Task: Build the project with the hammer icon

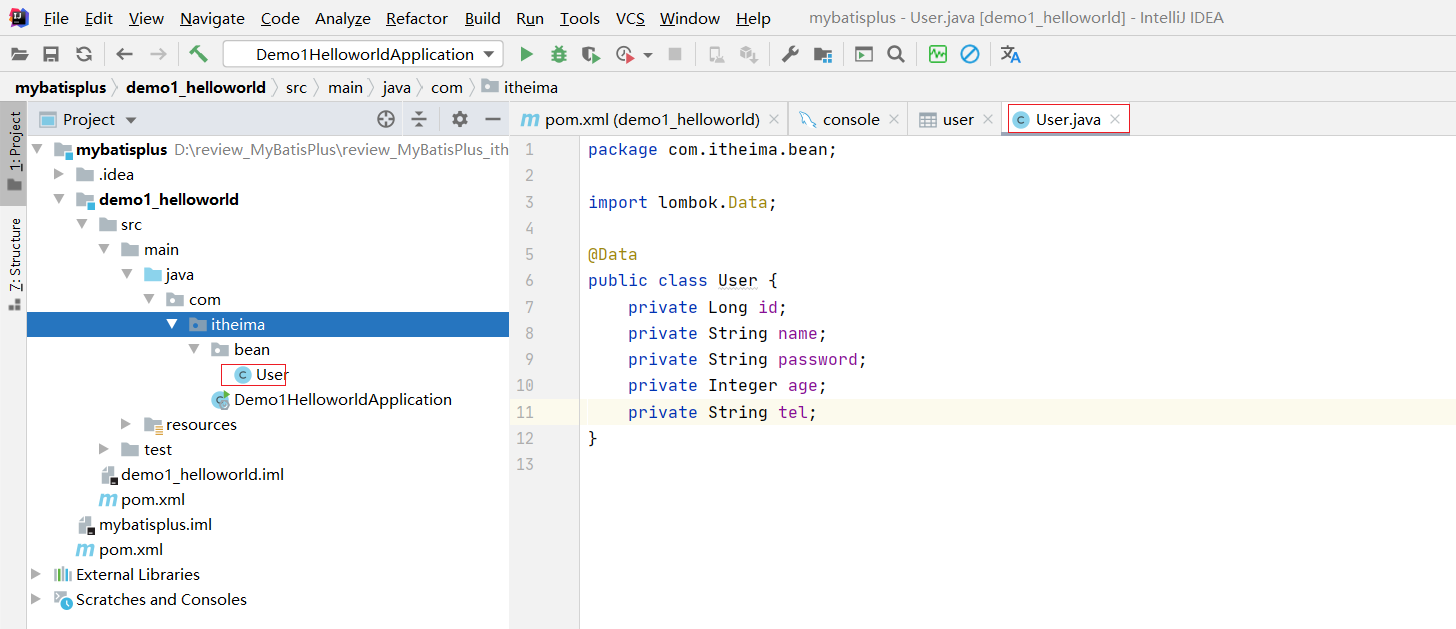Action: [x=198, y=54]
